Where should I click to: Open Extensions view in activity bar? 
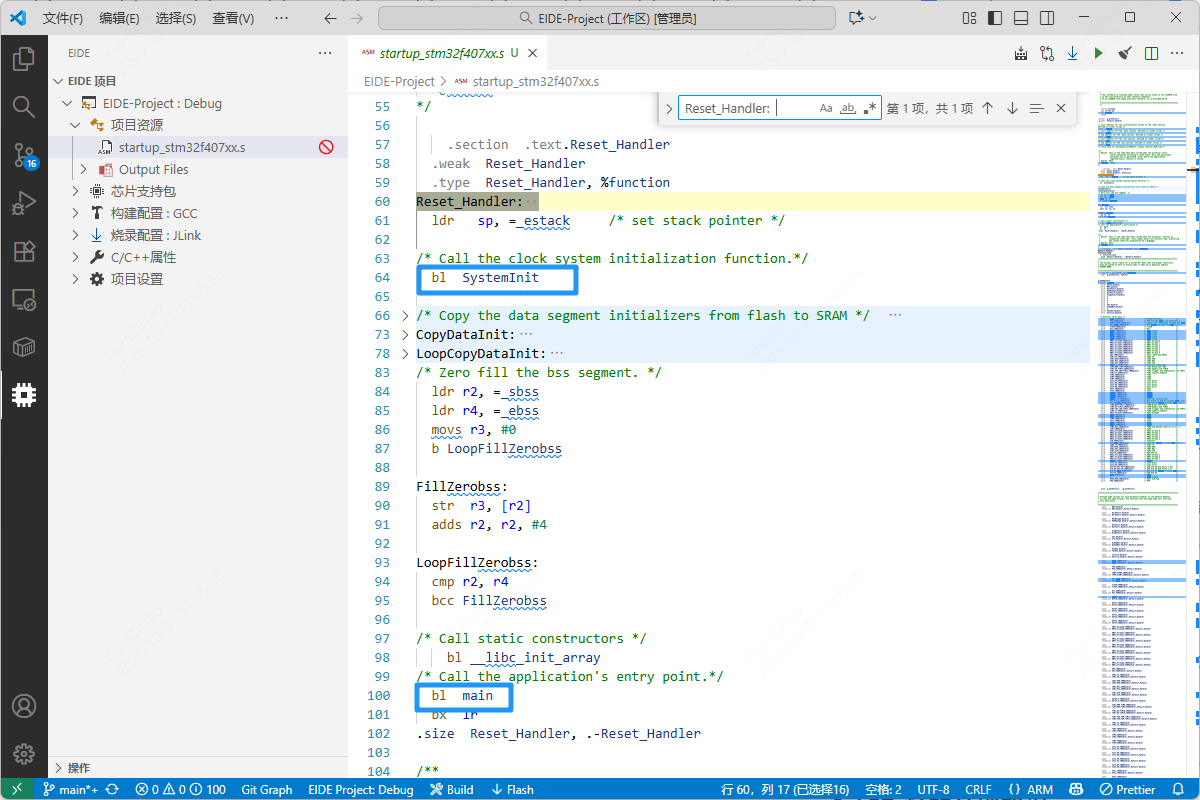23,251
